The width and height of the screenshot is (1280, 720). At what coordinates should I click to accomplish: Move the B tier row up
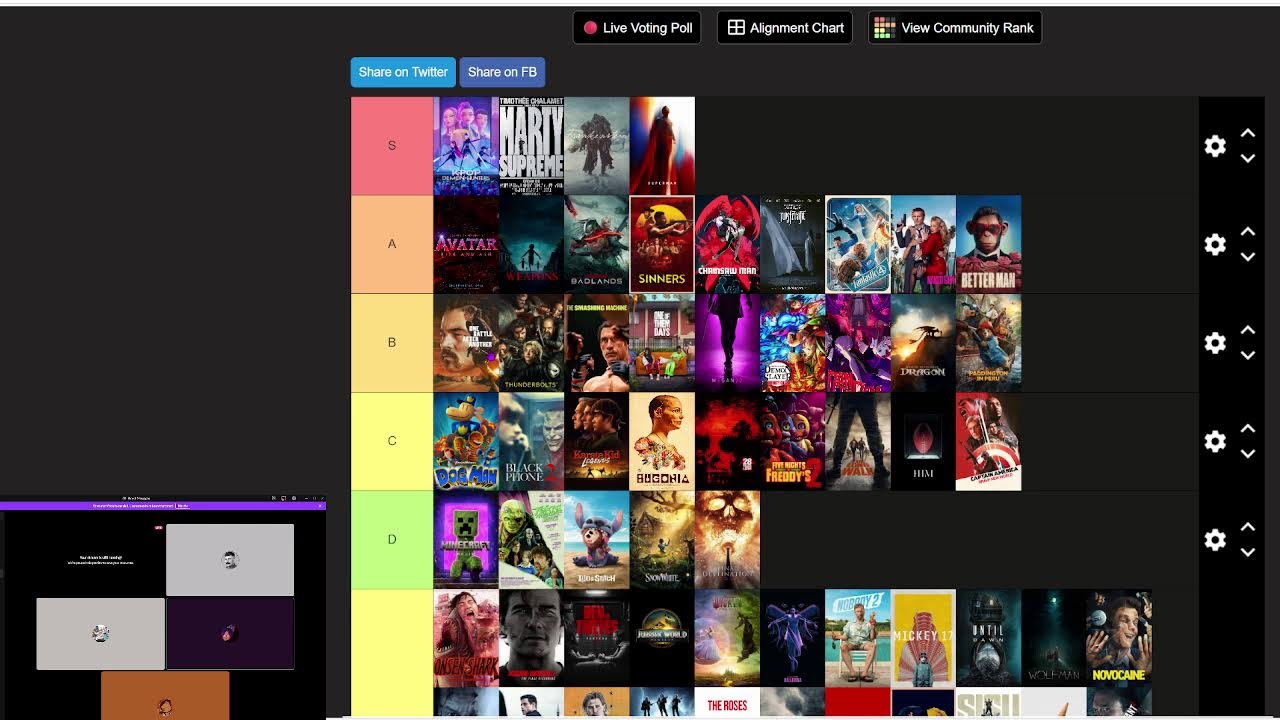(1247, 330)
